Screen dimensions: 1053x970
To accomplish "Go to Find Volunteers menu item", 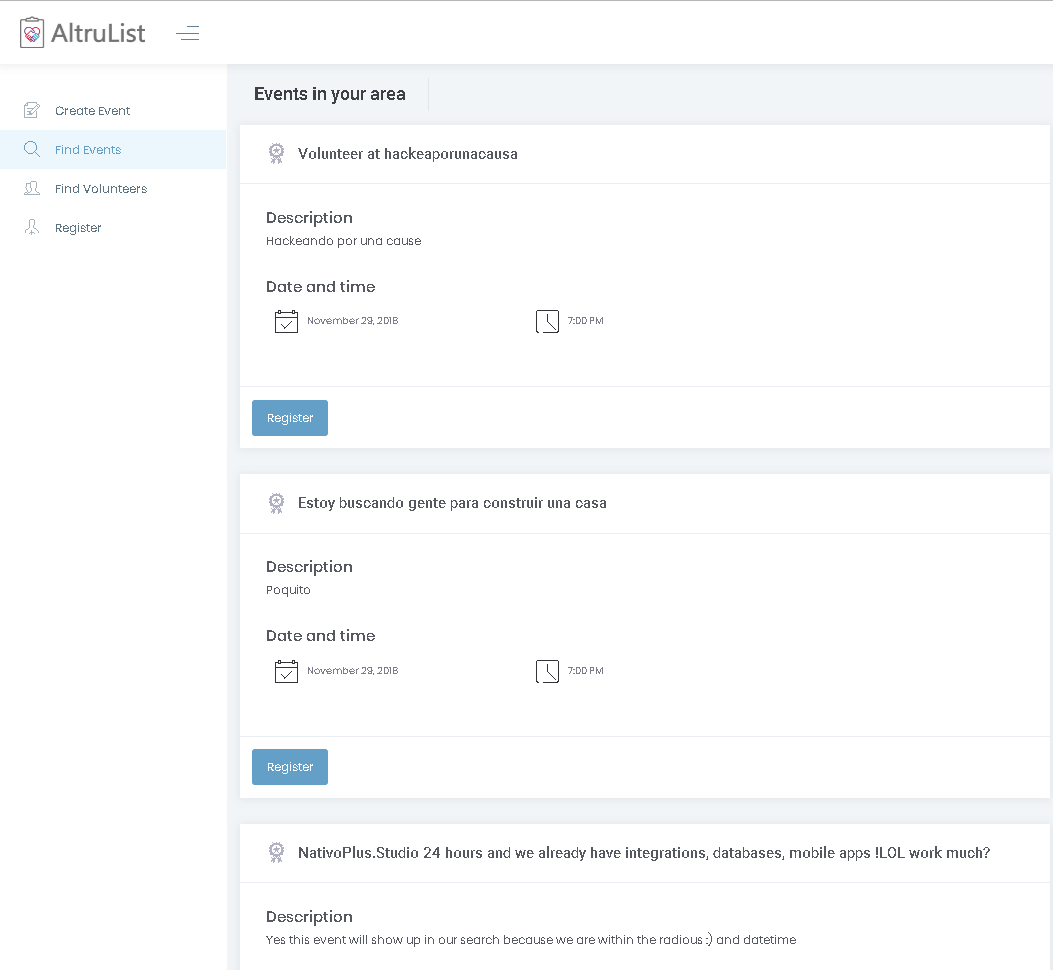I will tap(113, 188).
